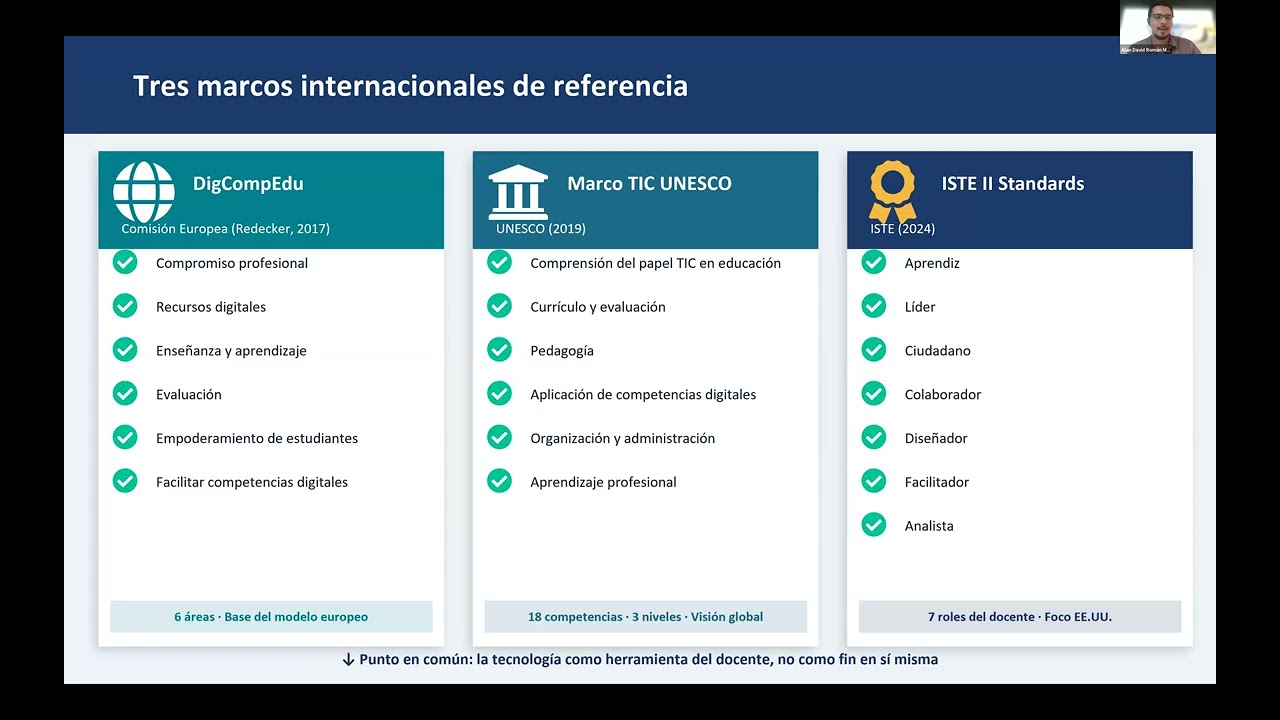Click the text Diseñador
The height and width of the screenshot is (720, 1280).
936,438
